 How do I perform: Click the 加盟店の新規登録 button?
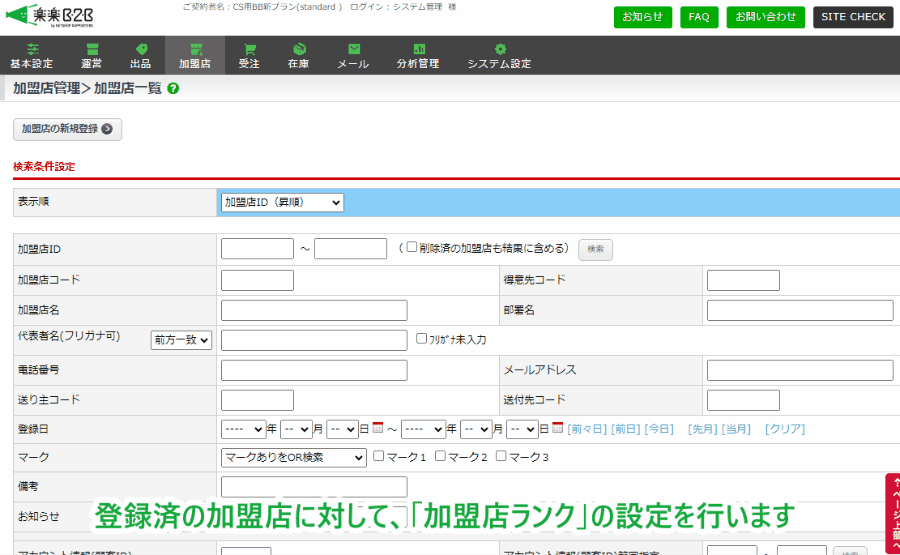67,129
